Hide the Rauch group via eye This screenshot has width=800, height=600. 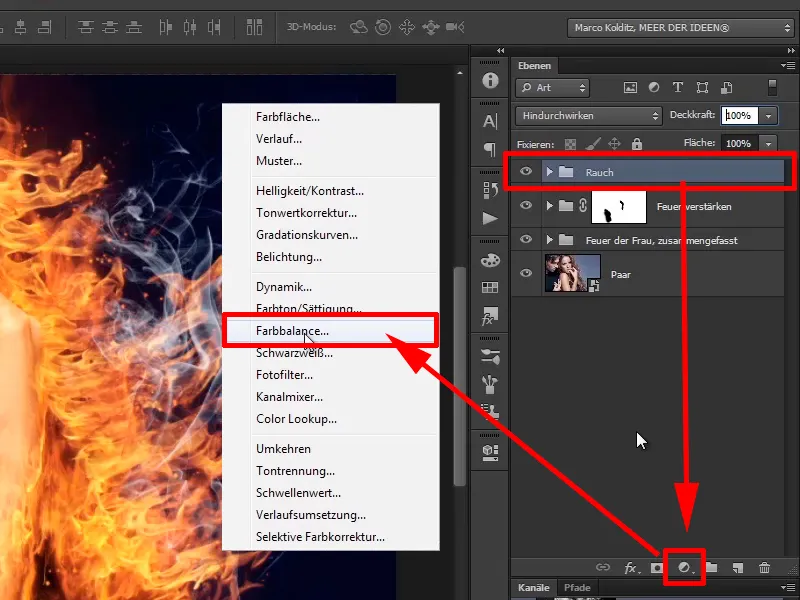[x=526, y=171]
